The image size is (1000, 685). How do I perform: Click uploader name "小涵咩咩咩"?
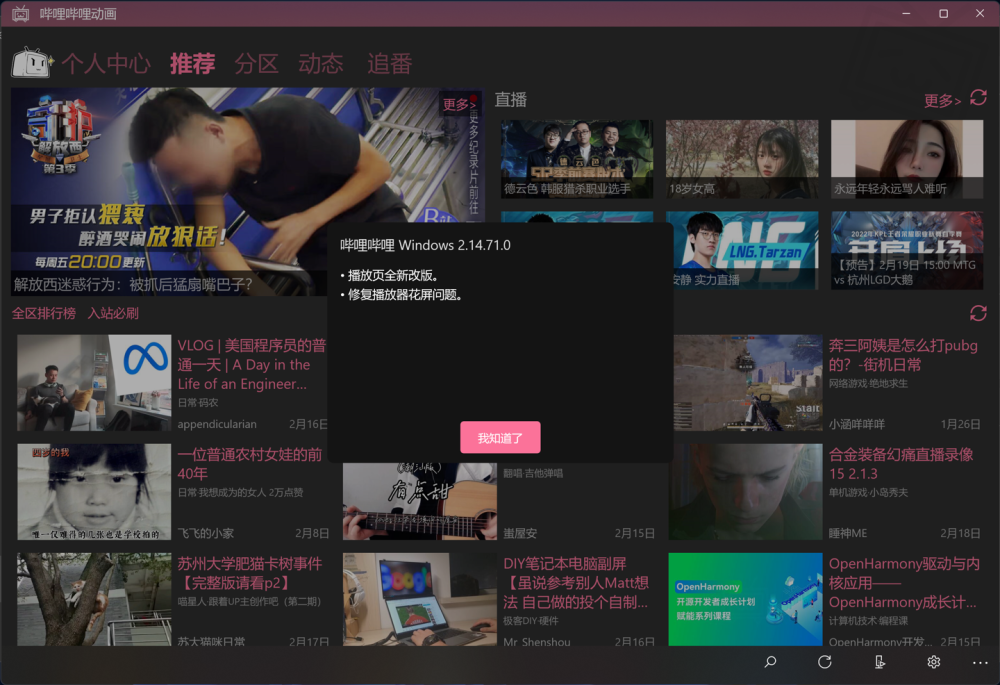(x=857, y=424)
